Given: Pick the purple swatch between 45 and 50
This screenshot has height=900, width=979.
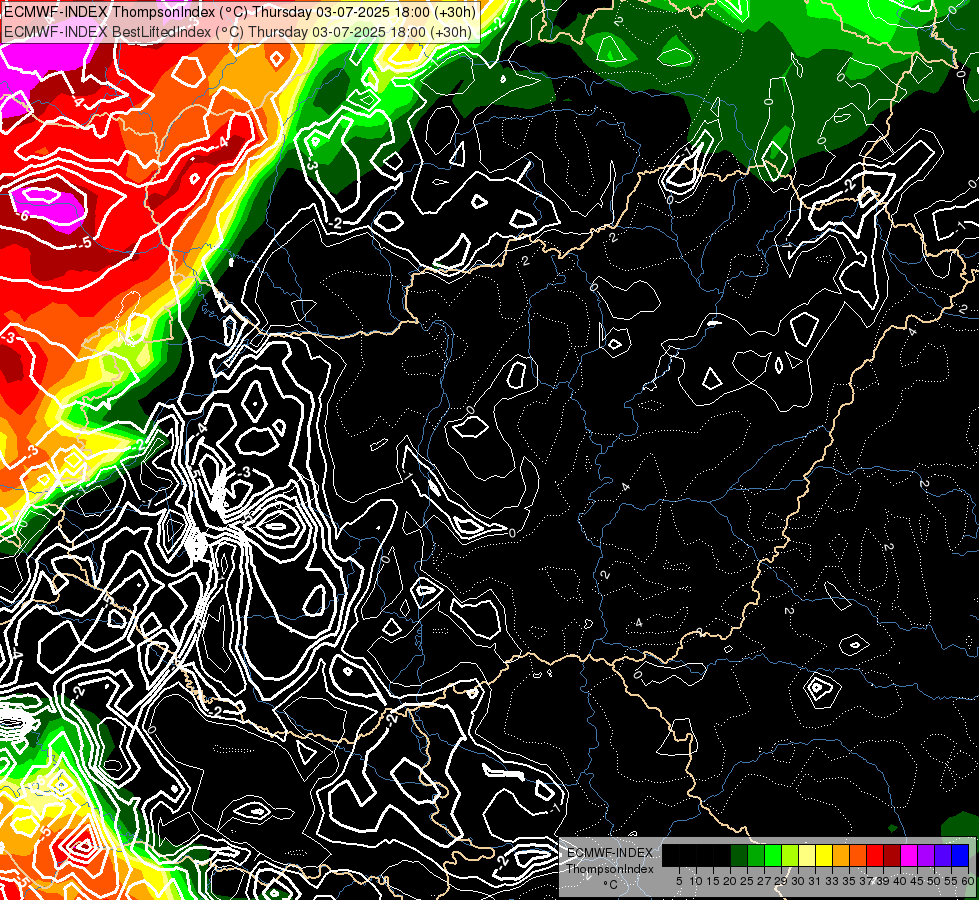Looking at the screenshot, I should coord(926,855).
